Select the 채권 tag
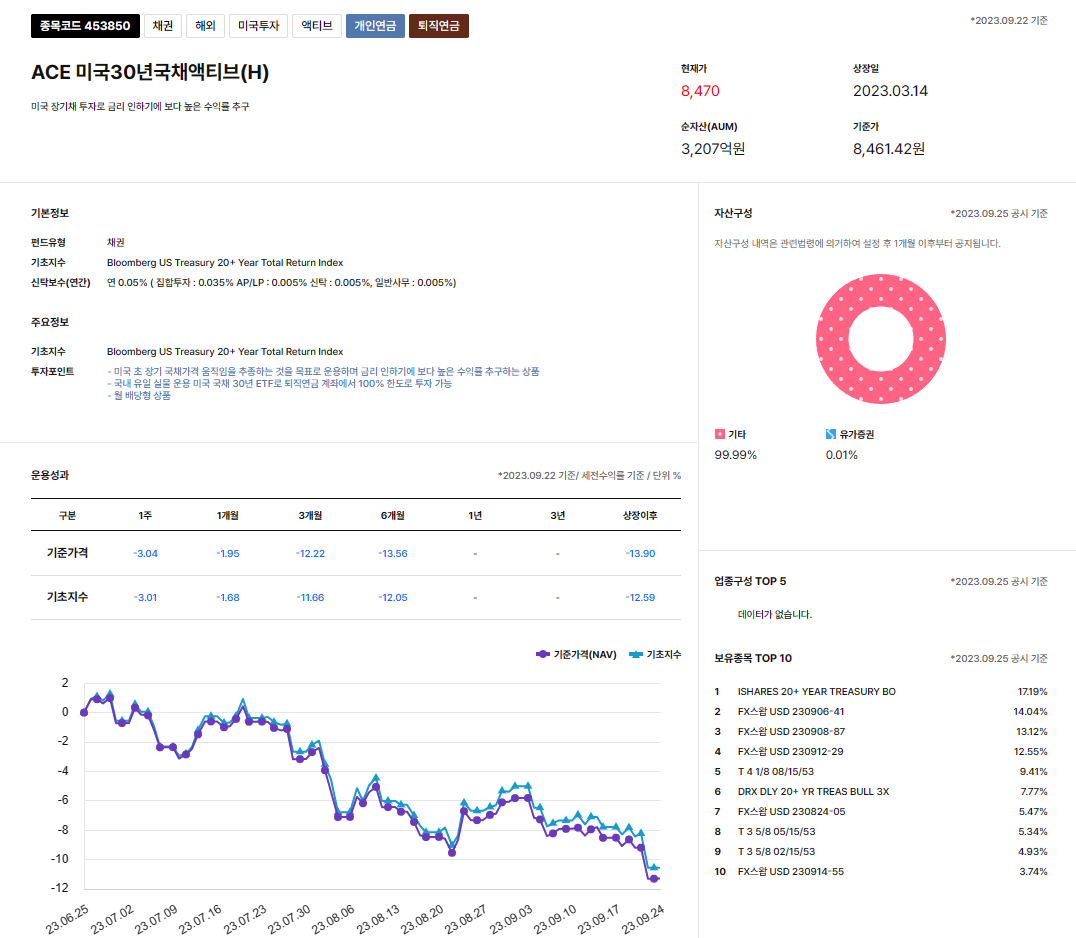 [163, 26]
